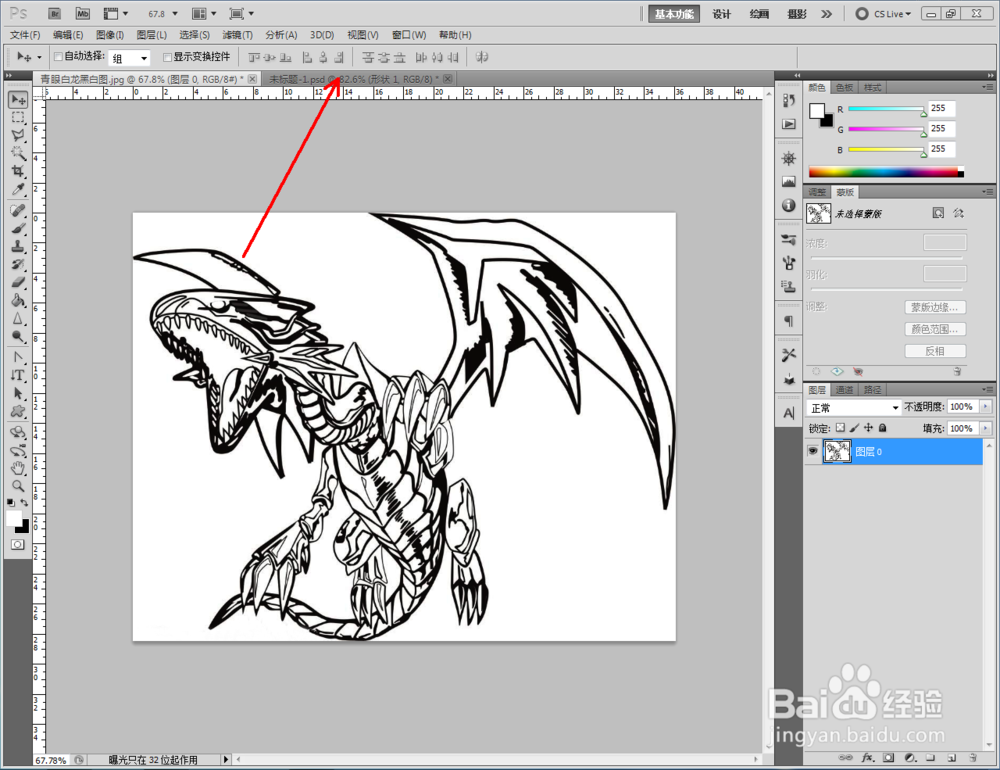
Task: Open the Paragraph panel icon
Action: (789, 321)
